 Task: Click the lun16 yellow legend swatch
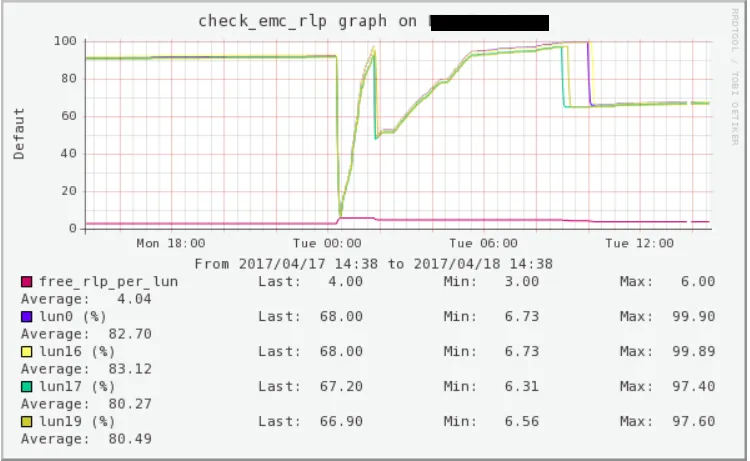(x=27, y=351)
